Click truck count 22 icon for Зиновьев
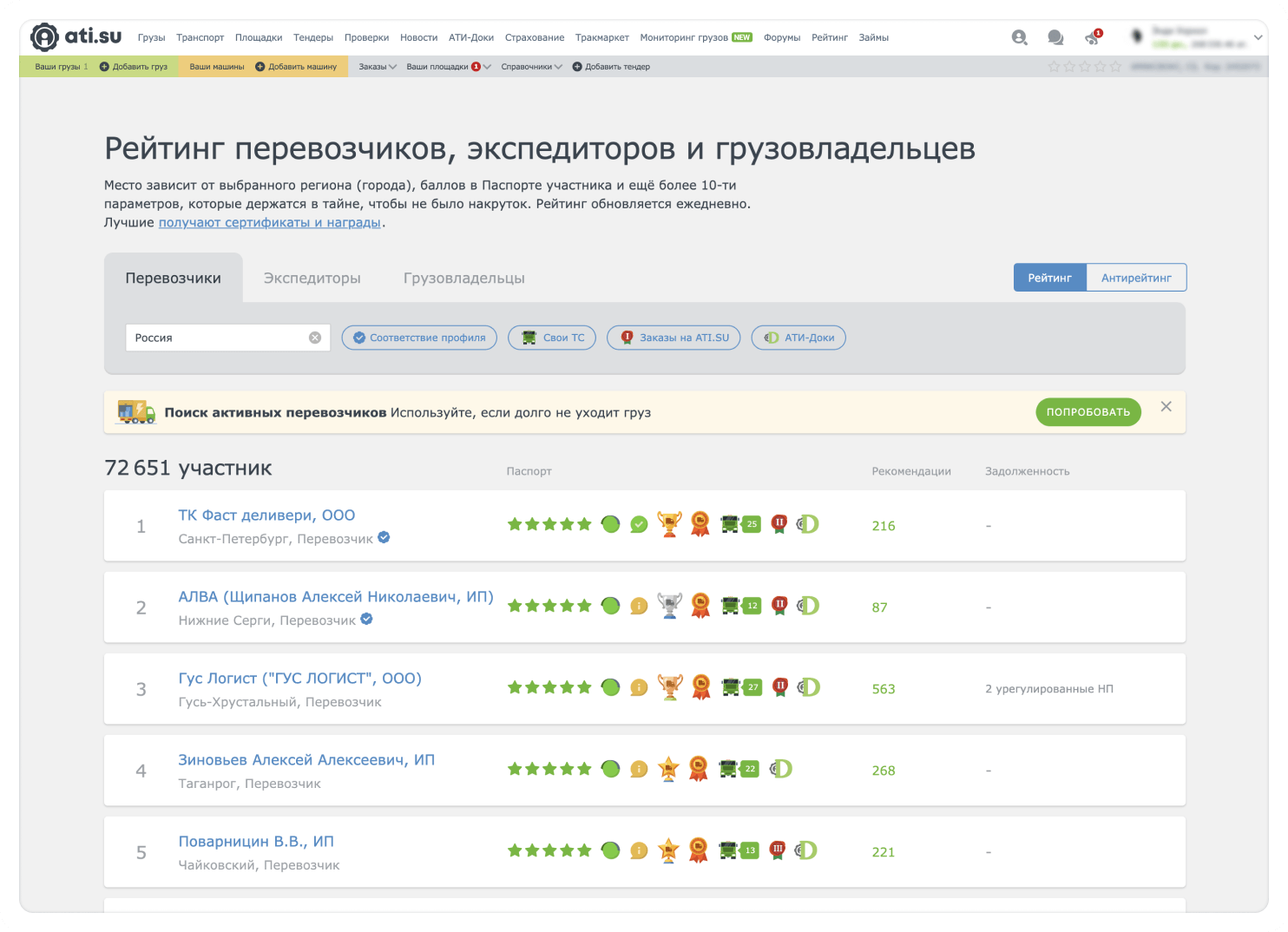The width and height of the screenshot is (1288, 932). click(x=739, y=769)
